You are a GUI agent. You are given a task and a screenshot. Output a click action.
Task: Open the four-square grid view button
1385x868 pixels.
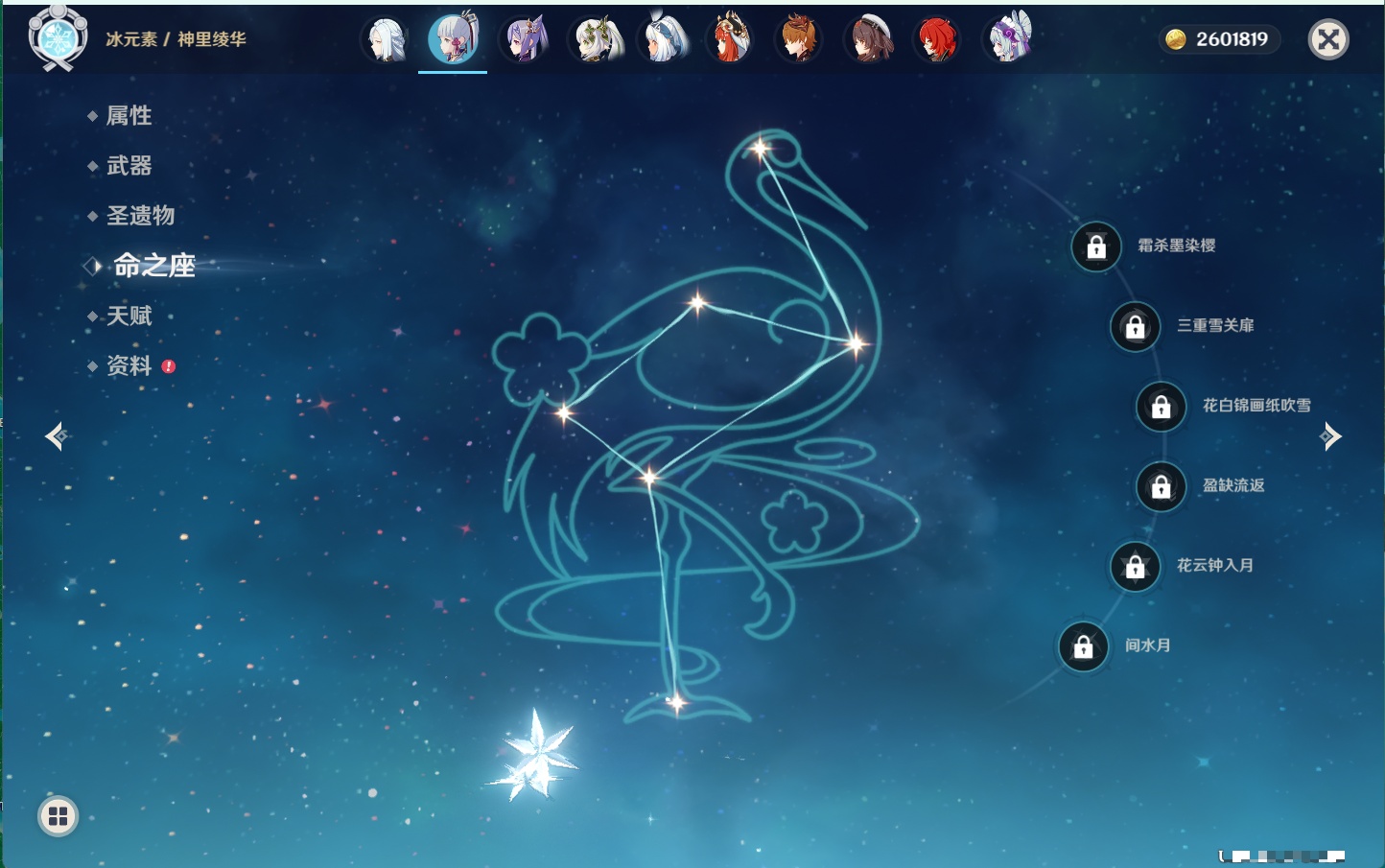click(x=58, y=816)
